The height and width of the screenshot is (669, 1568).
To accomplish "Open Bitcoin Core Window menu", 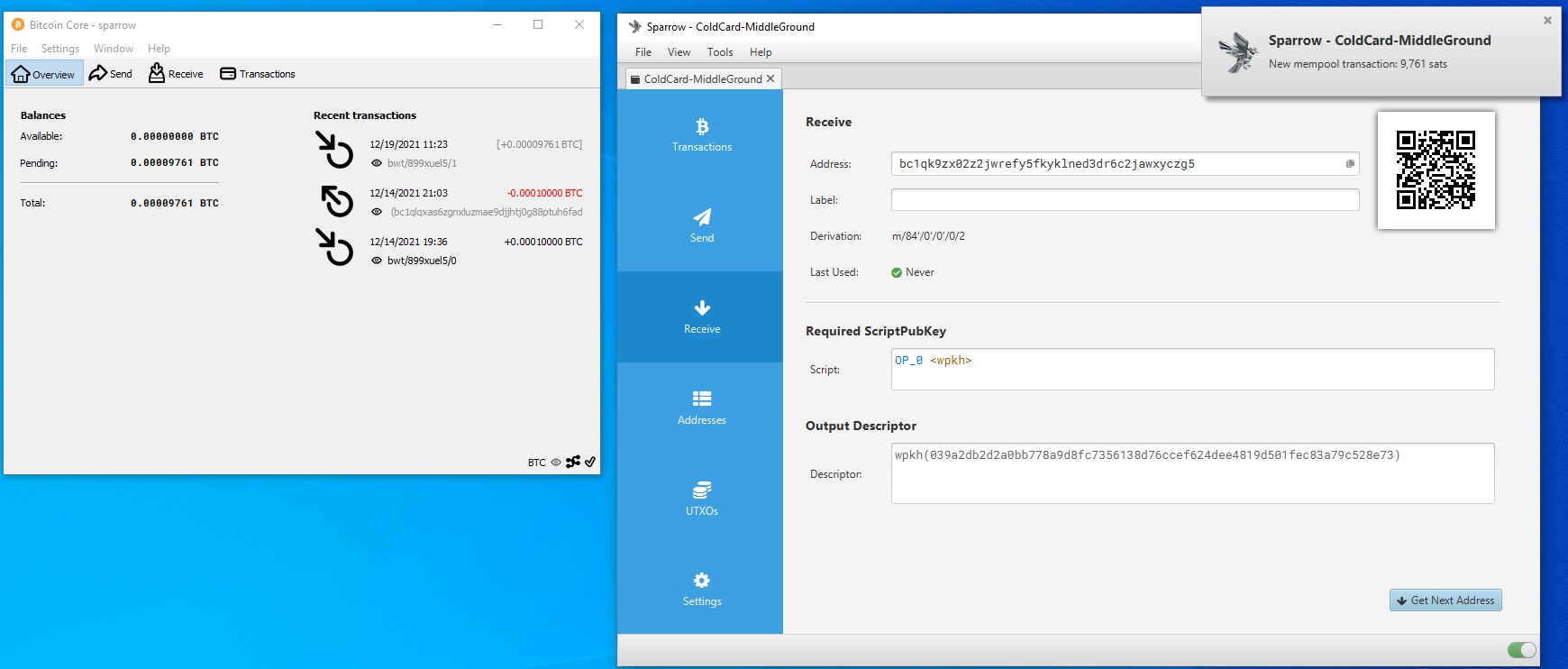I will (x=114, y=49).
